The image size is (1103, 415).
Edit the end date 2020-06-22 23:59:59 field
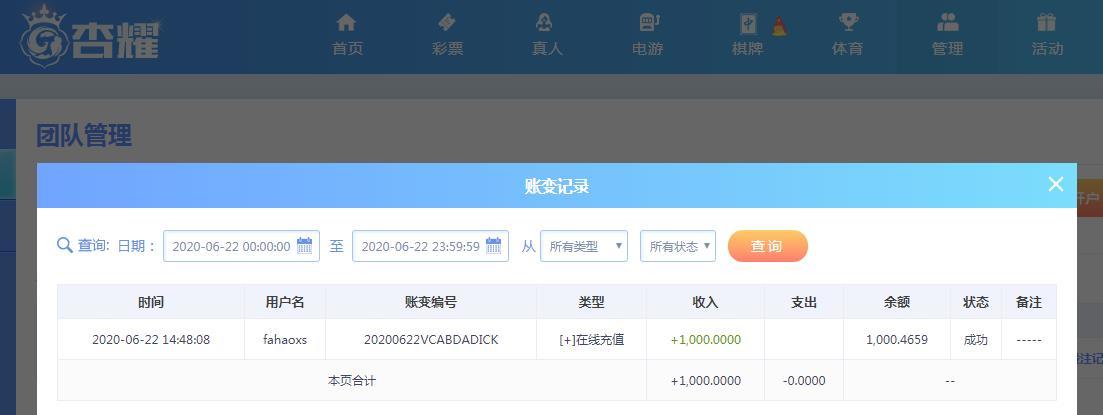pos(430,246)
